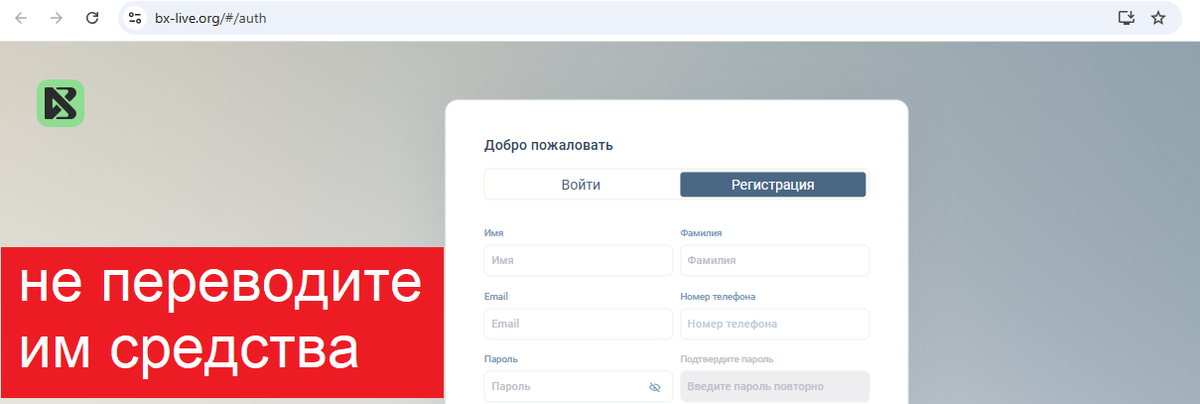Focus the Имя input field

(x=578, y=260)
